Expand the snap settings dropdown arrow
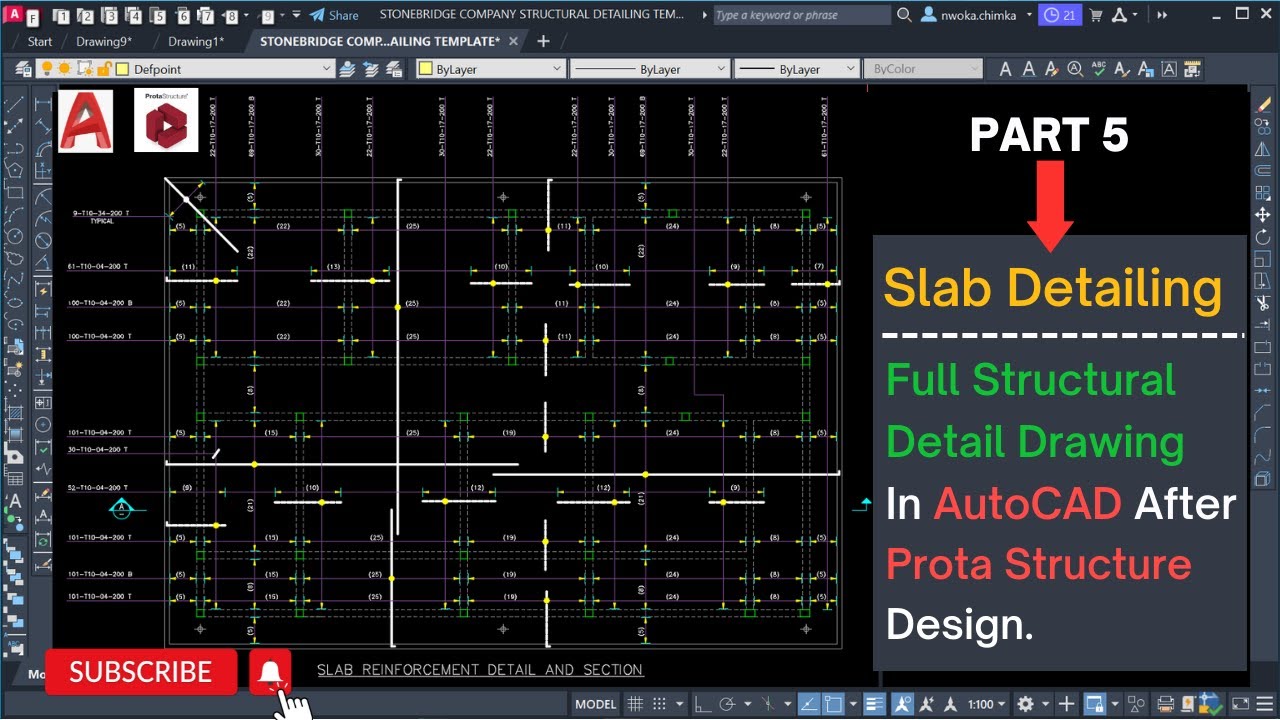Viewport: 1280px width, 720px height. [679, 704]
